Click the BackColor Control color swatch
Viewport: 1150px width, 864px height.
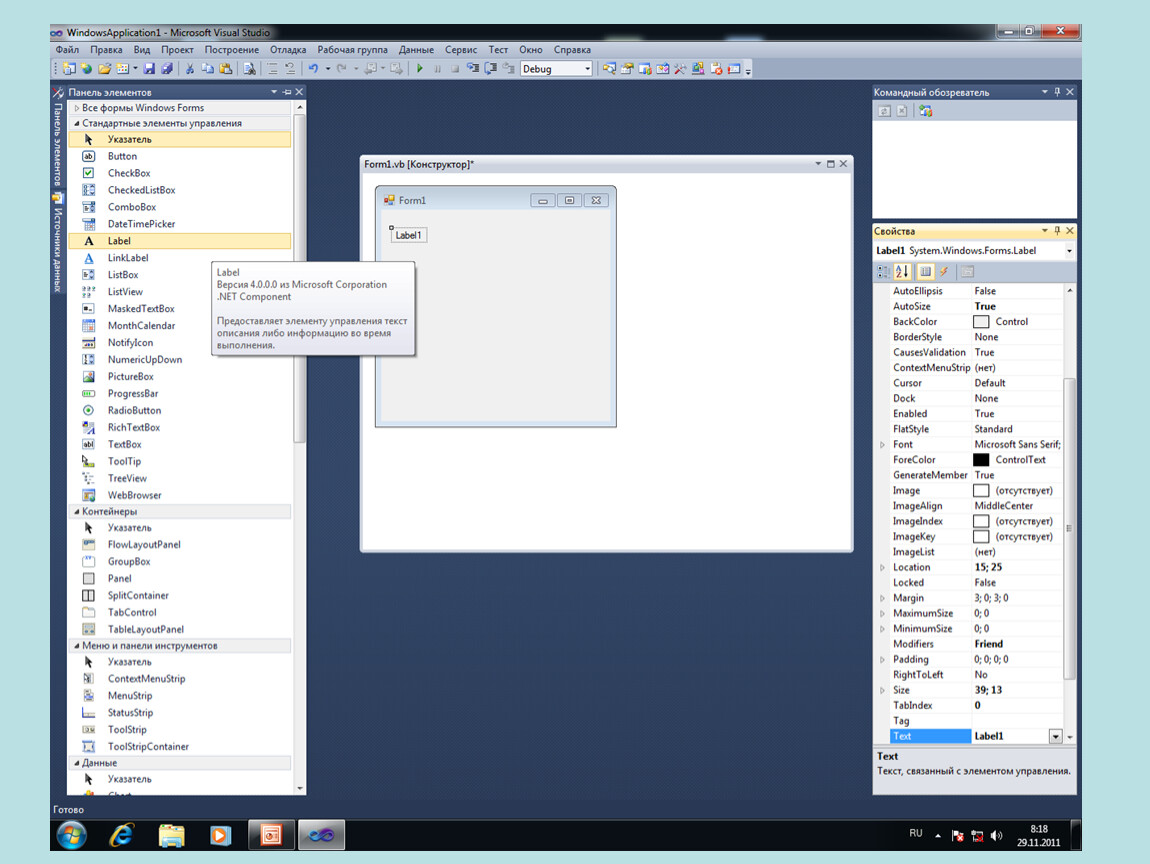[x=981, y=322]
